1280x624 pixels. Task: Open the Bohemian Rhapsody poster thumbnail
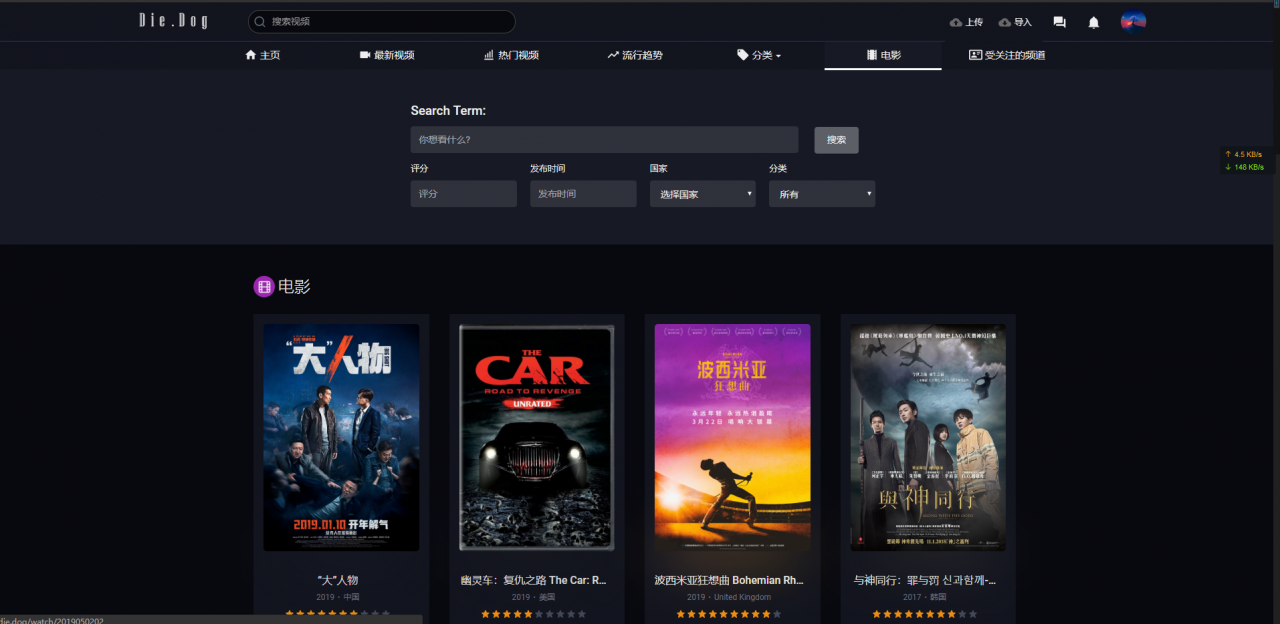coord(733,437)
